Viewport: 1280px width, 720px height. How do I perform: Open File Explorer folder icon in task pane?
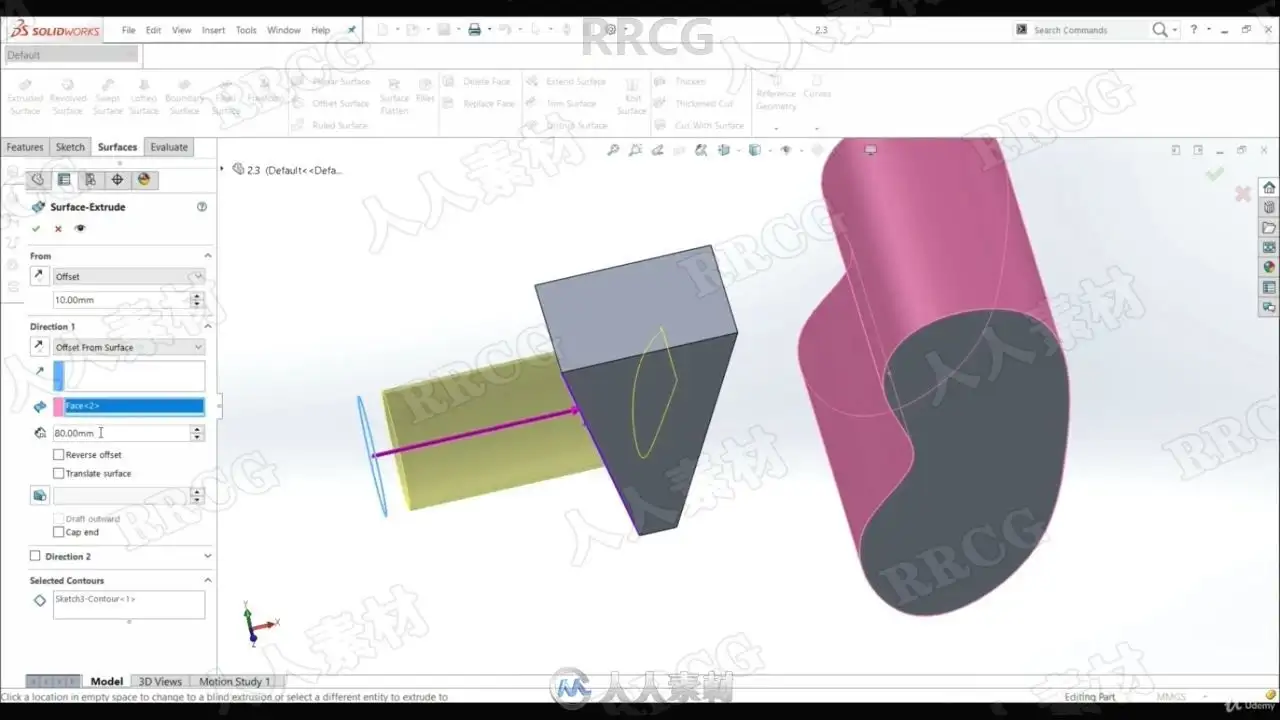(x=1269, y=228)
